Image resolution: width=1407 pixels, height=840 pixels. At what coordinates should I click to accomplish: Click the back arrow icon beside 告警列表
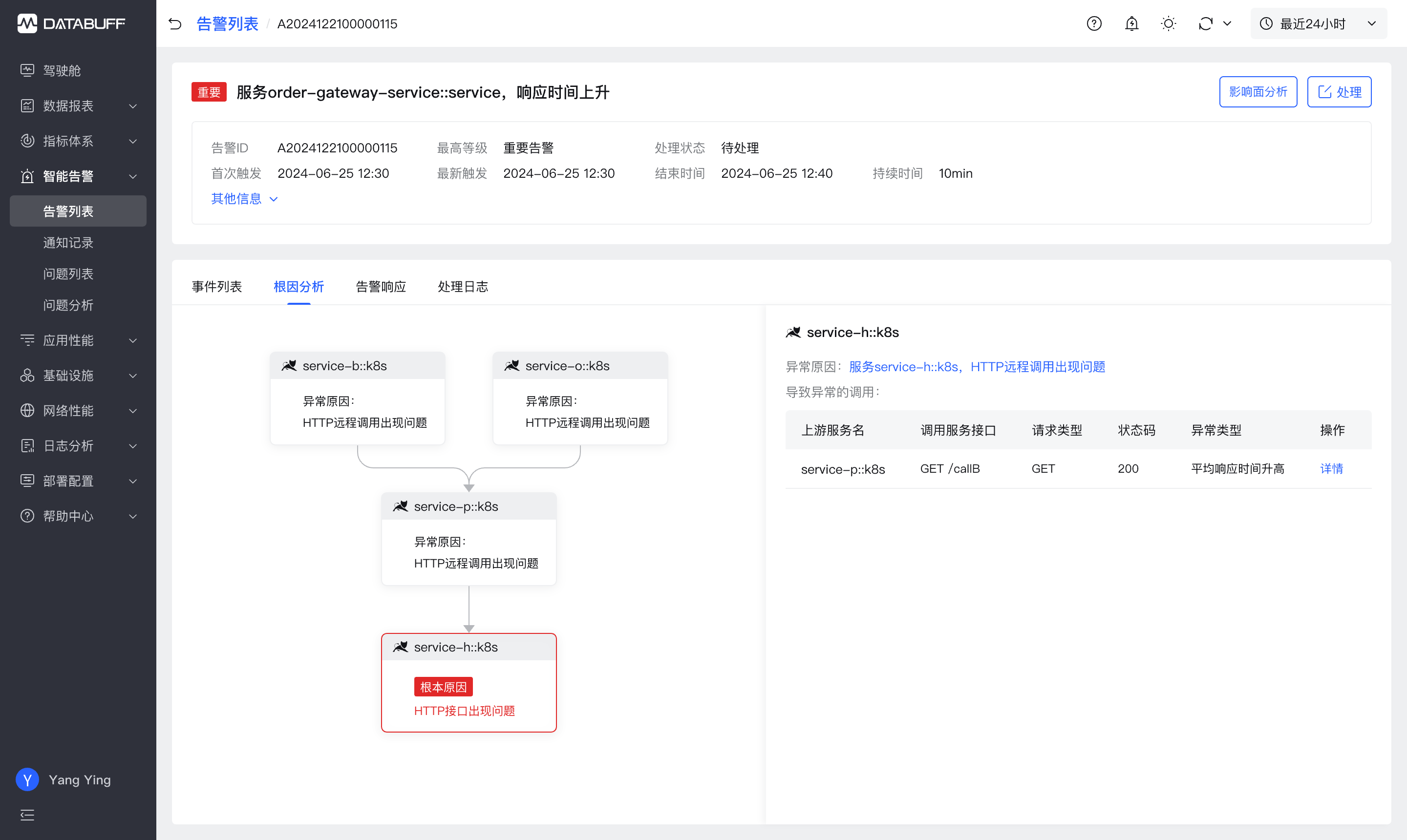coord(175,24)
